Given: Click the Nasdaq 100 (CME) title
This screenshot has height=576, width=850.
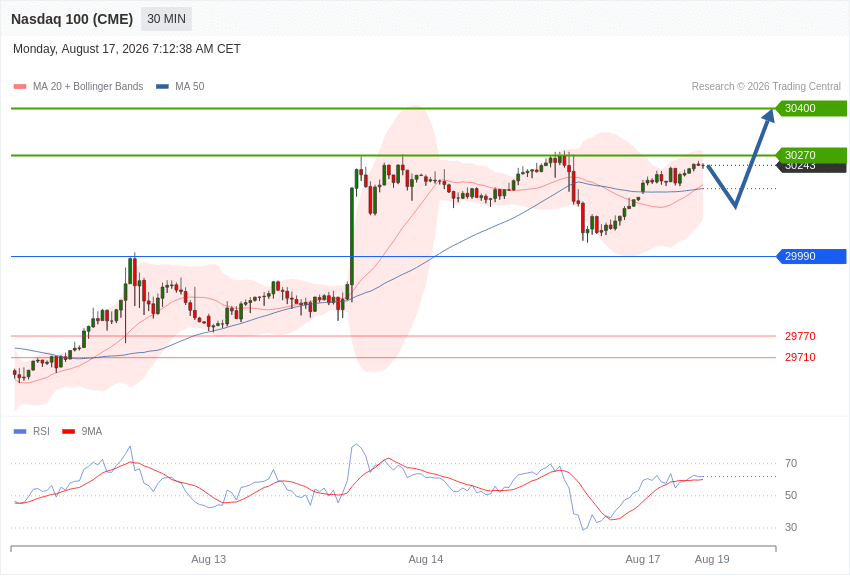Looking at the screenshot, I should tap(72, 19).
